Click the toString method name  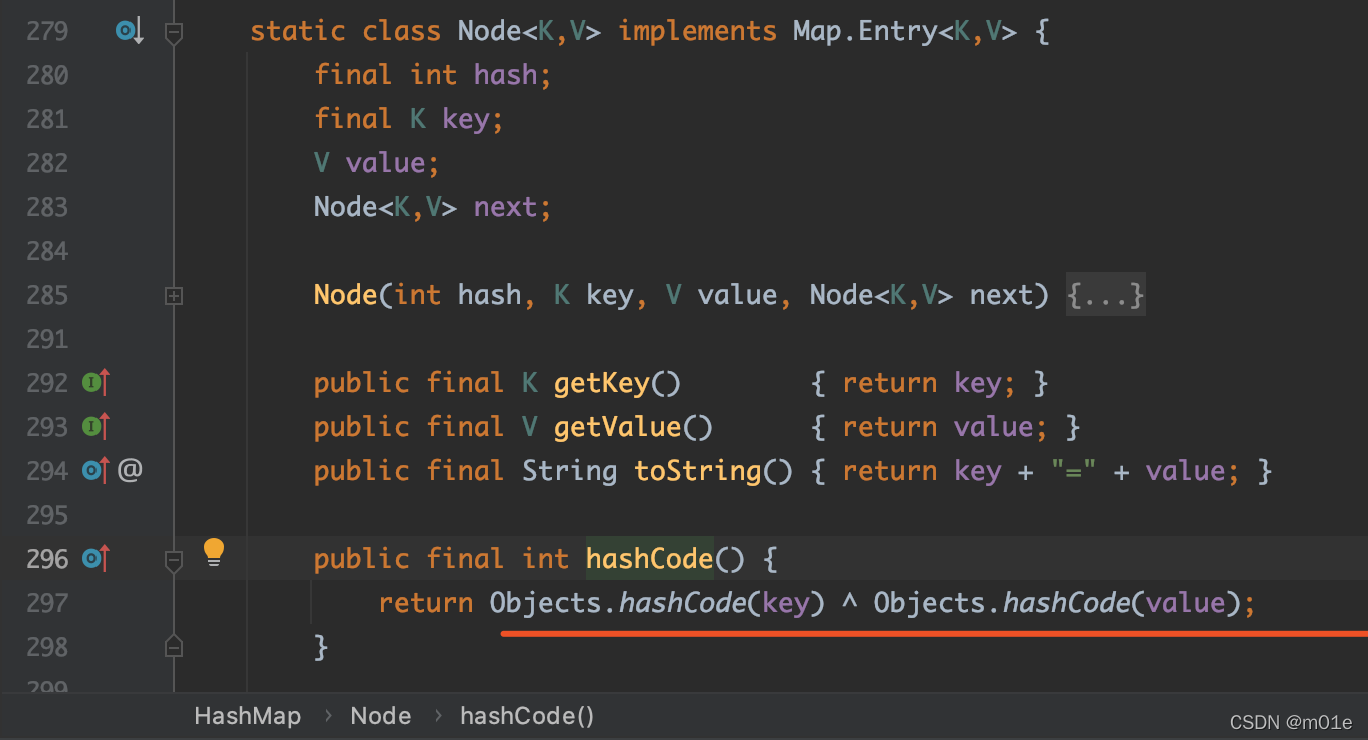coord(698,471)
